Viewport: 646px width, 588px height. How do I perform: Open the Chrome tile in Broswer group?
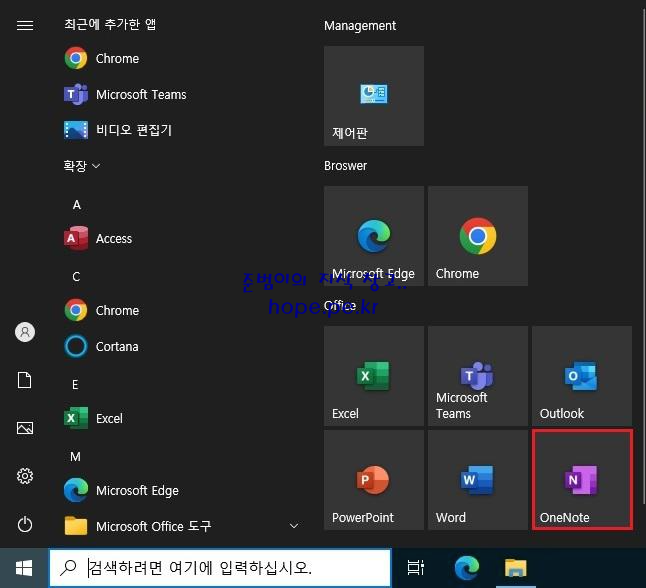(478, 236)
